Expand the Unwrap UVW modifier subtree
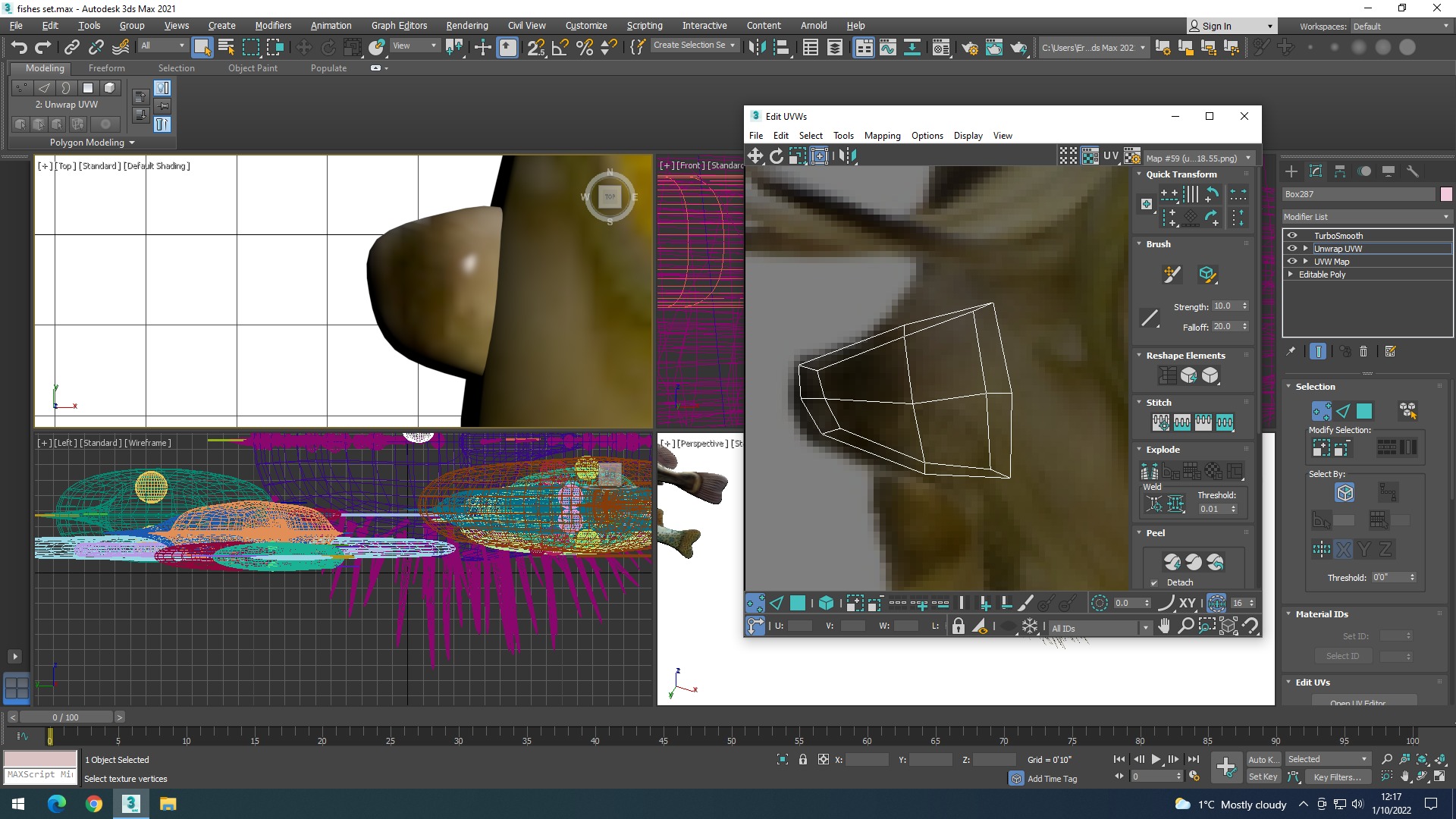The height and width of the screenshot is (819, 1456). (x=1305, y=248)
